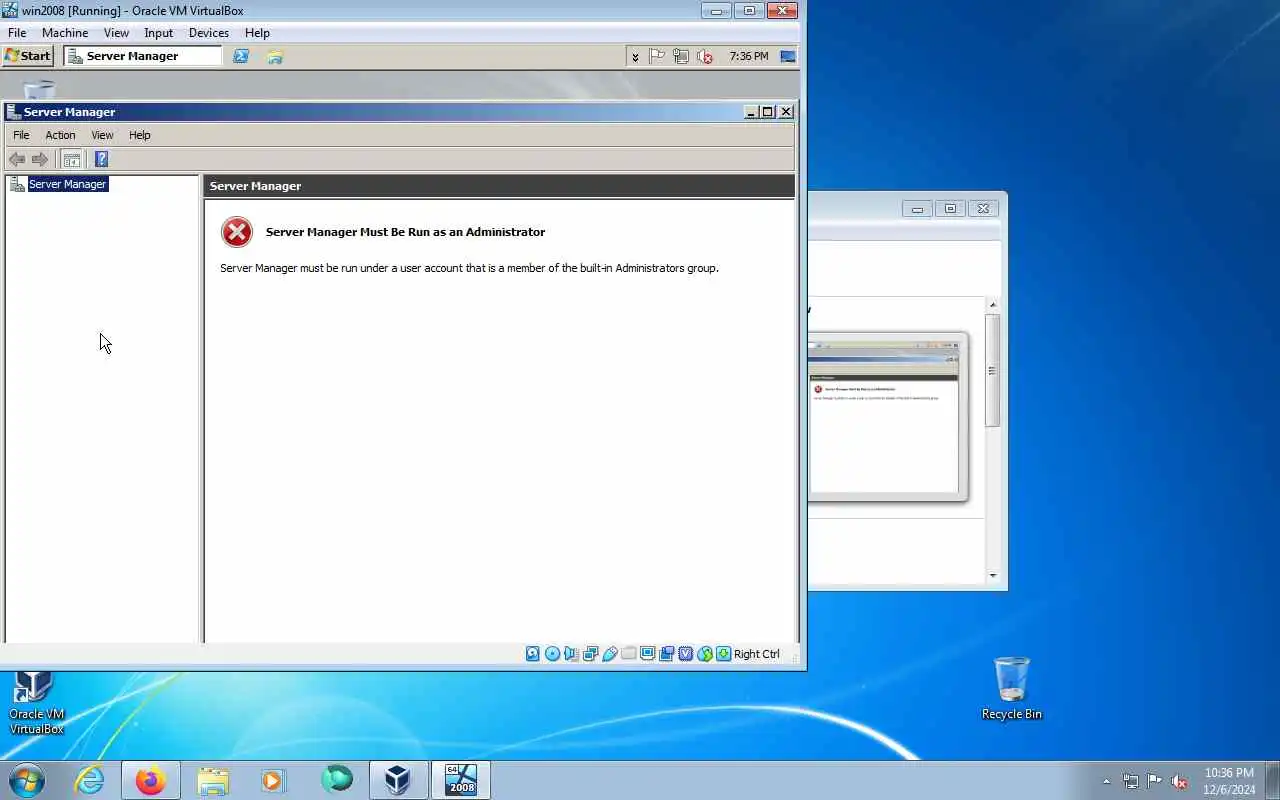Open the host taskbar File Explorer folder
Image resolution: width=1280 pixels, height=800 pixels.
tap(213, 780)
